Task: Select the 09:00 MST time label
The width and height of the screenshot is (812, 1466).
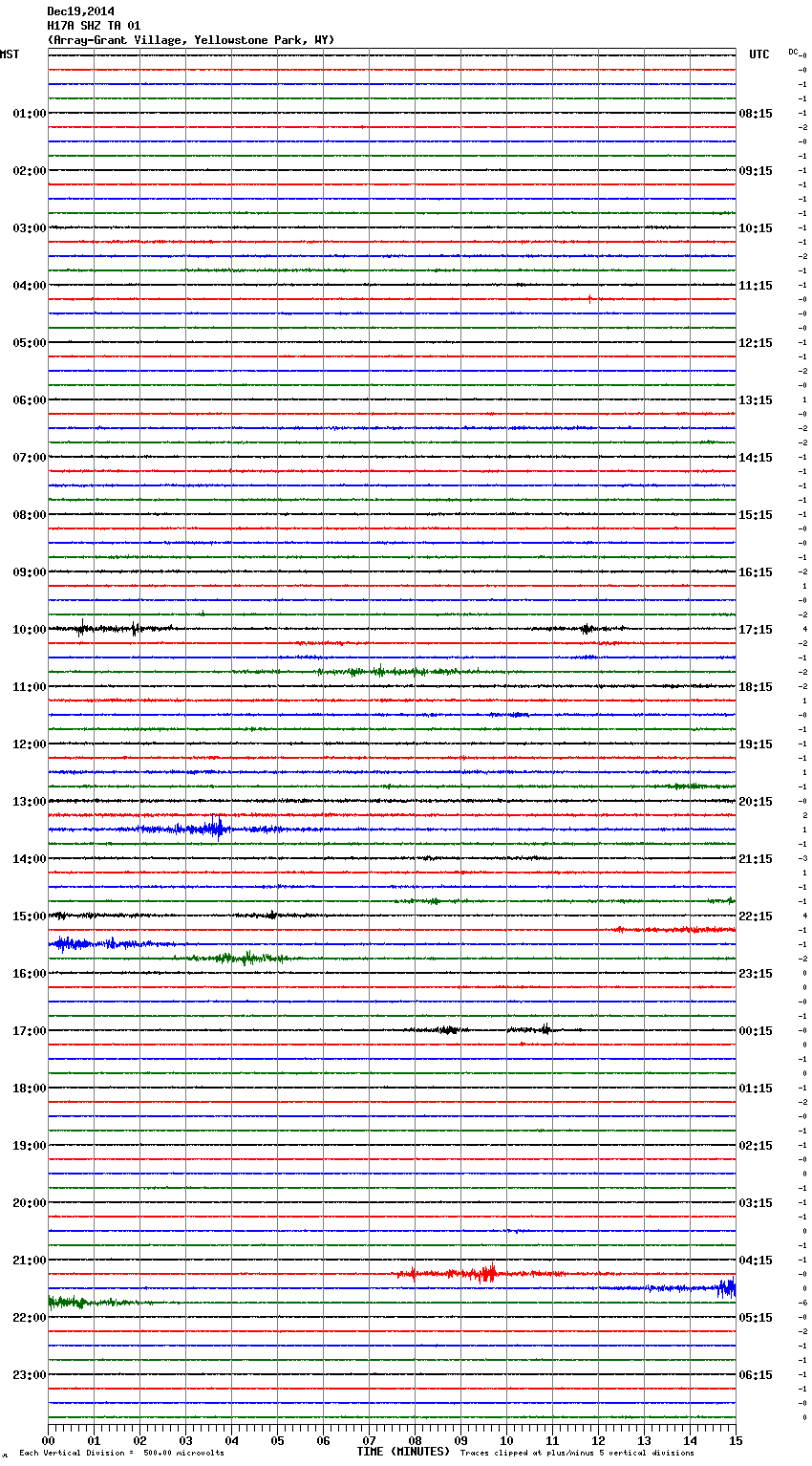Action: click(x=30, y=572)
